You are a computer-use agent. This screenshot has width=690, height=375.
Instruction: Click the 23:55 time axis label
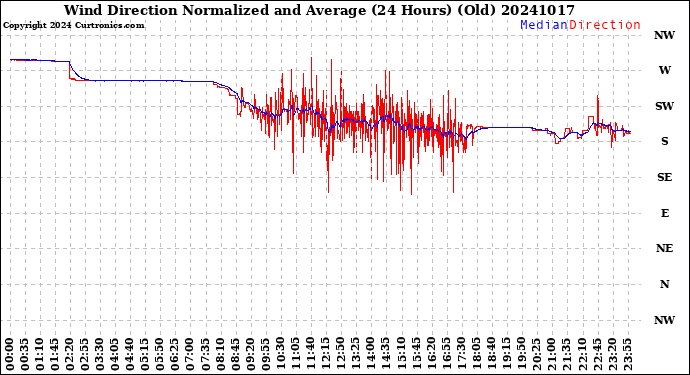click(x=627, y=354)
